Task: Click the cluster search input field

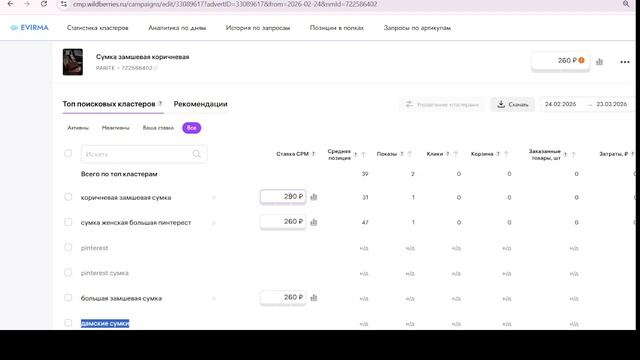Action: click(x=144, y=154)
